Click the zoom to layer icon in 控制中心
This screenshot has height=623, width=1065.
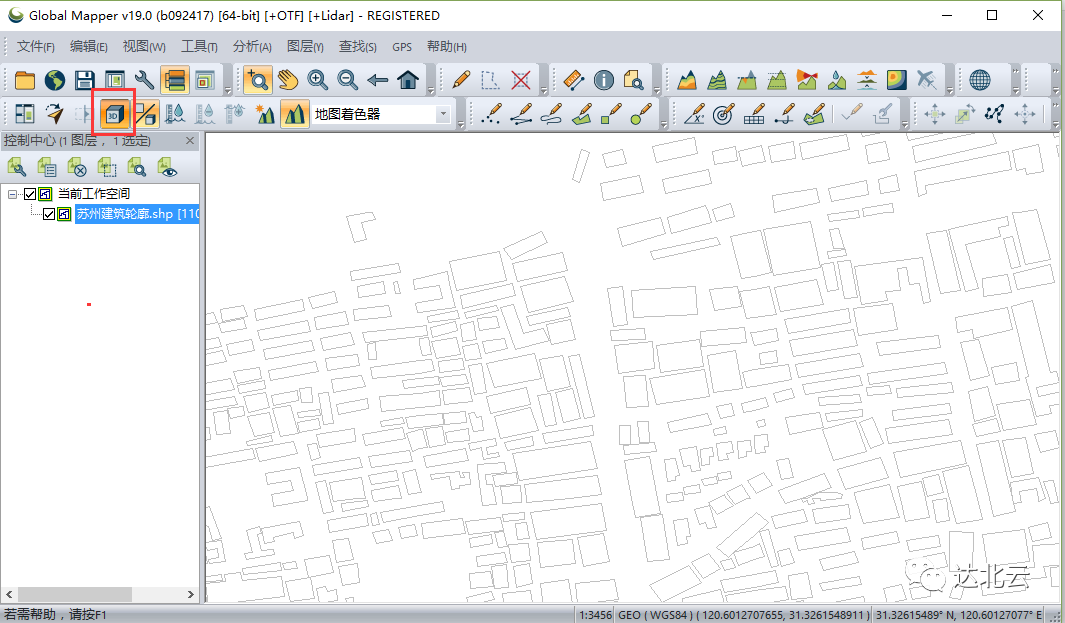tap(137, 166)
